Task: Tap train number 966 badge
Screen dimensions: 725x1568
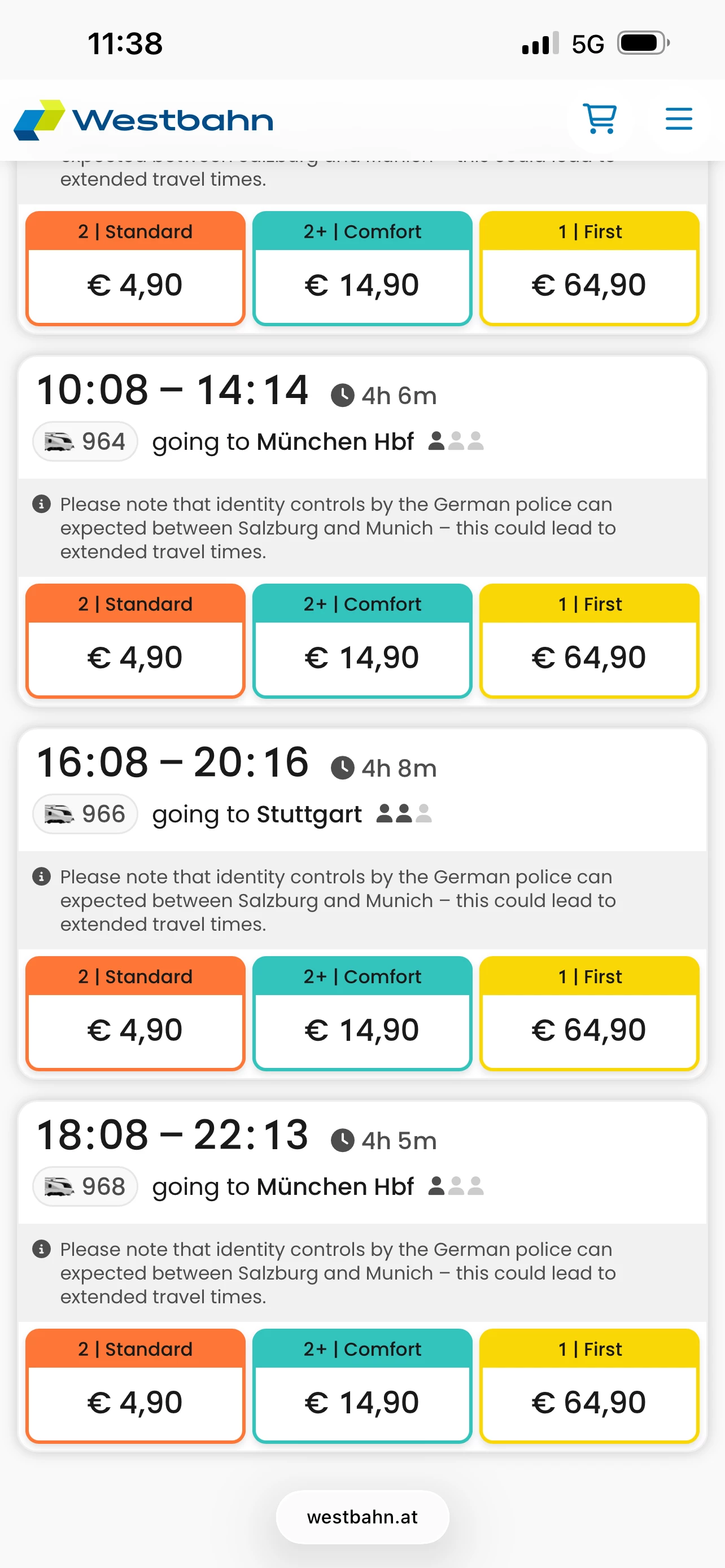Action: coord(85,814)
